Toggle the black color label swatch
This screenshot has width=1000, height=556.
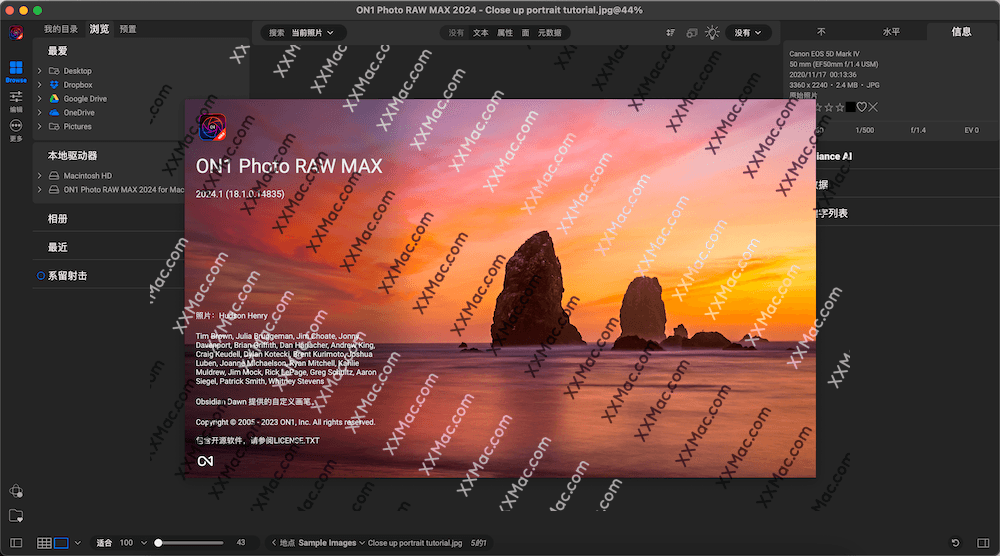(x=851, y=107)
